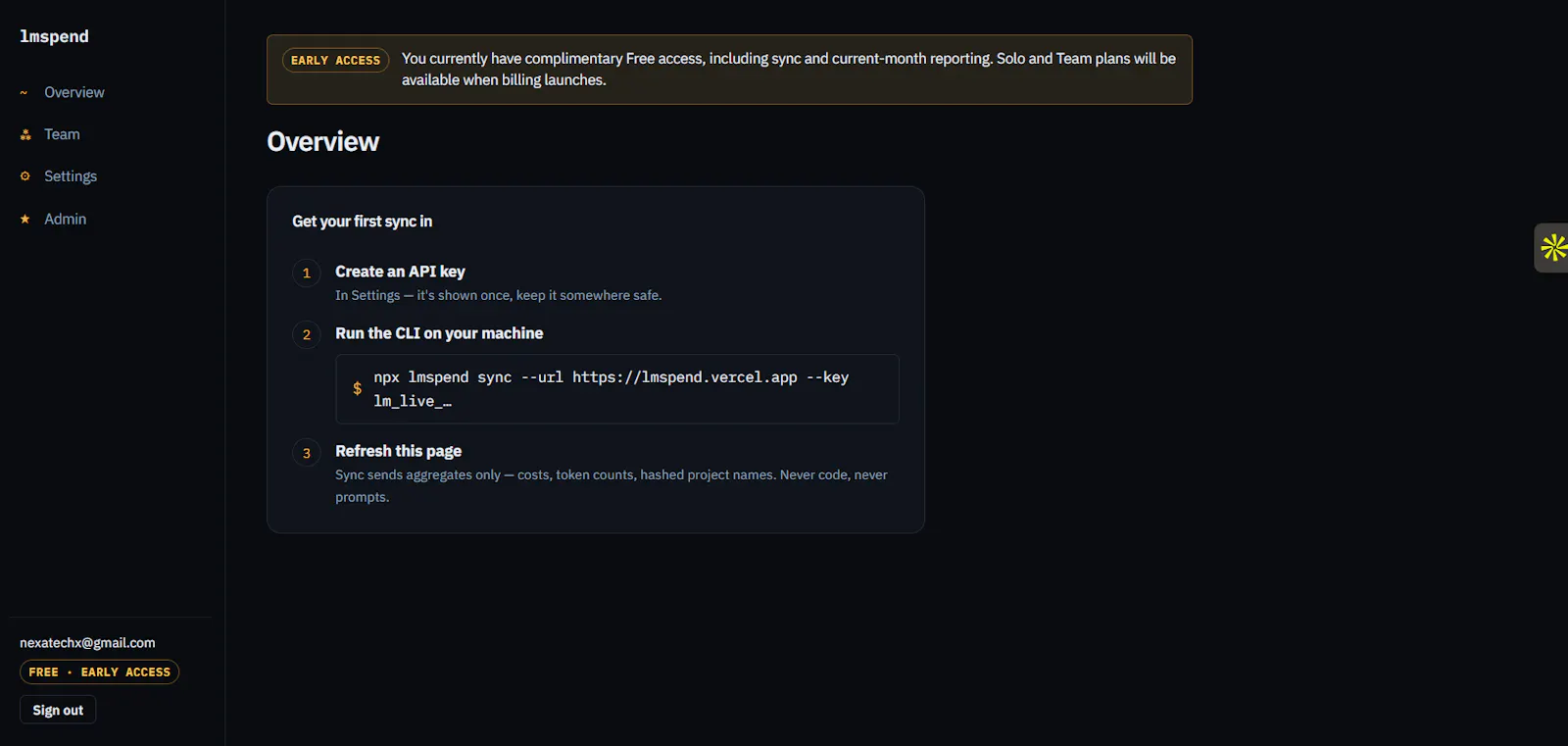Click the 'In Settings — it's shown once' hint text

pyautogui.click(x=498, y=295)
